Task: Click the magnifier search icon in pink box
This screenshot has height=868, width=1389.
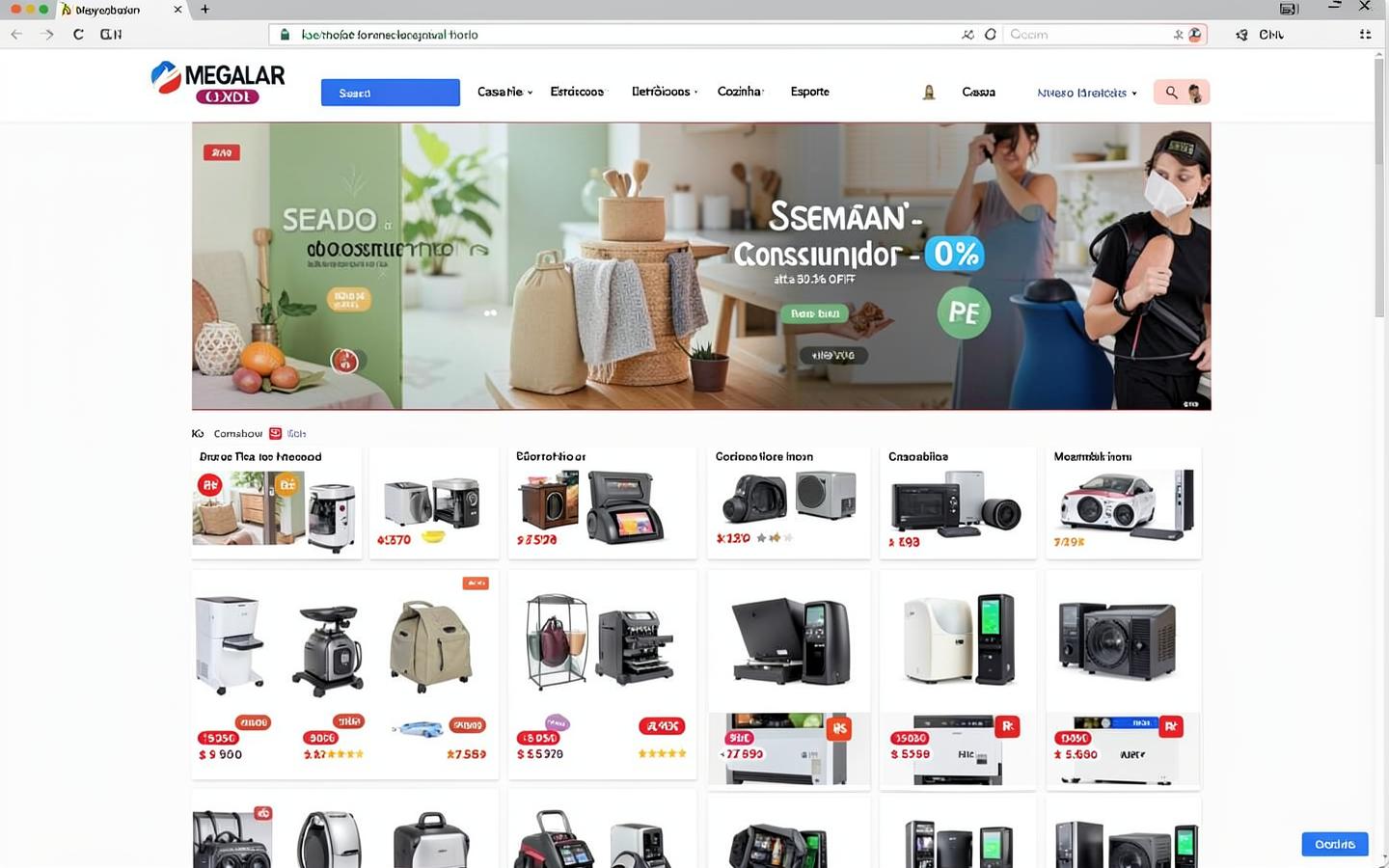Action: point(1171,93)
